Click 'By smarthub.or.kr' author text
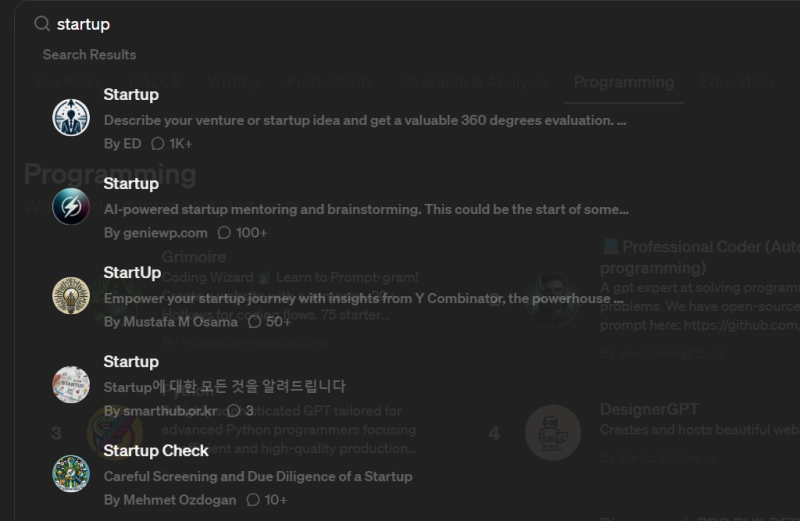 (161, 411)
